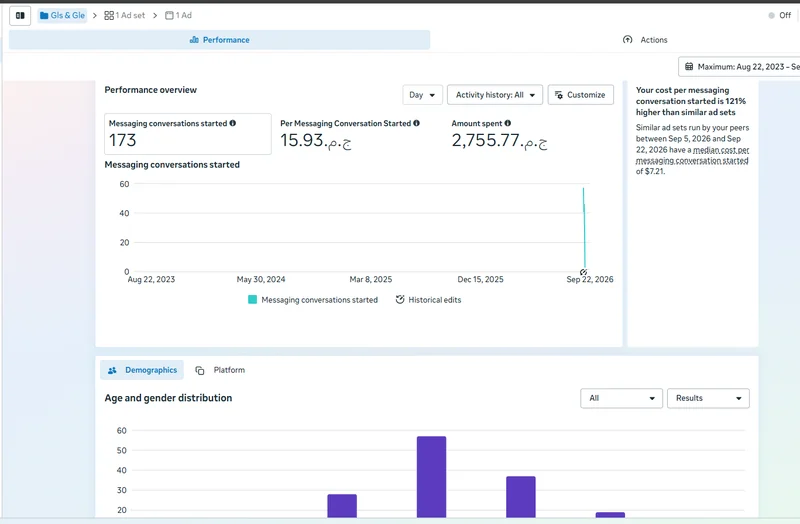The image size is (800, 524).
Task: Click the Sep 22, 2026 axis label
Action: pos(590,279)
